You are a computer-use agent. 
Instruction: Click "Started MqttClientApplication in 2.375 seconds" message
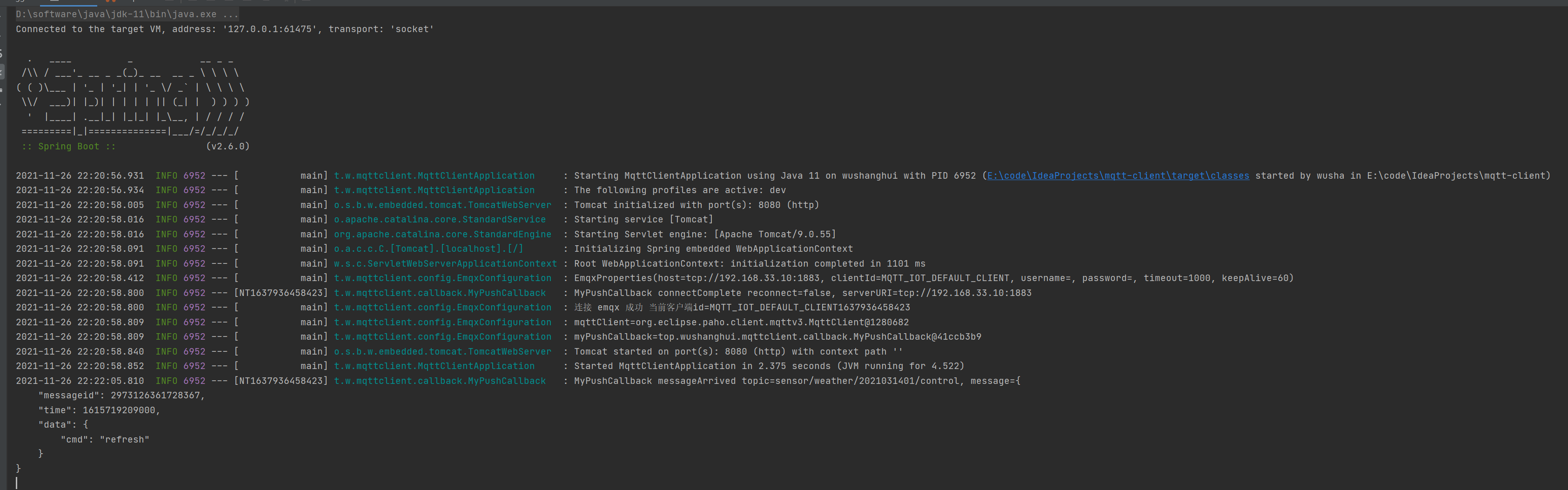tap(770, 366)
